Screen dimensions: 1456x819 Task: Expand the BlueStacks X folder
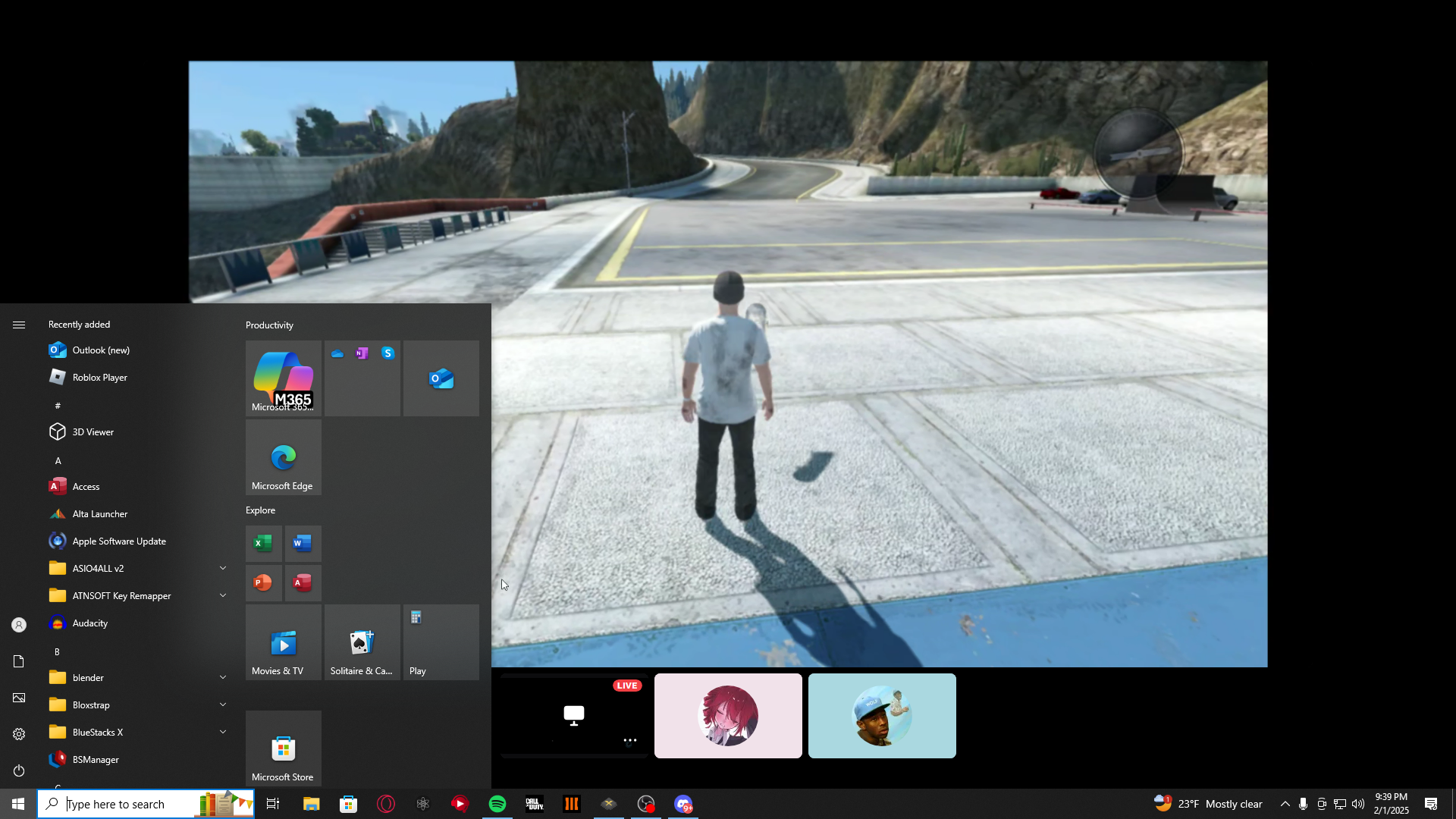point(222,732)
